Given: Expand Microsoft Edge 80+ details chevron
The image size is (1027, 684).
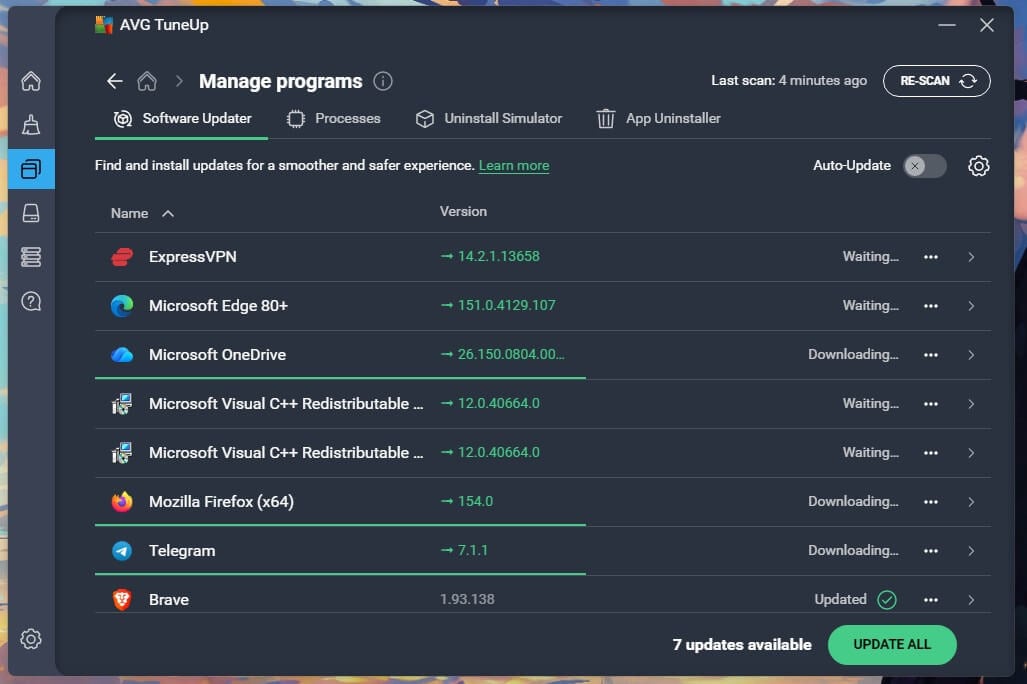Looking at the screenshot, I should pos(971,306).
